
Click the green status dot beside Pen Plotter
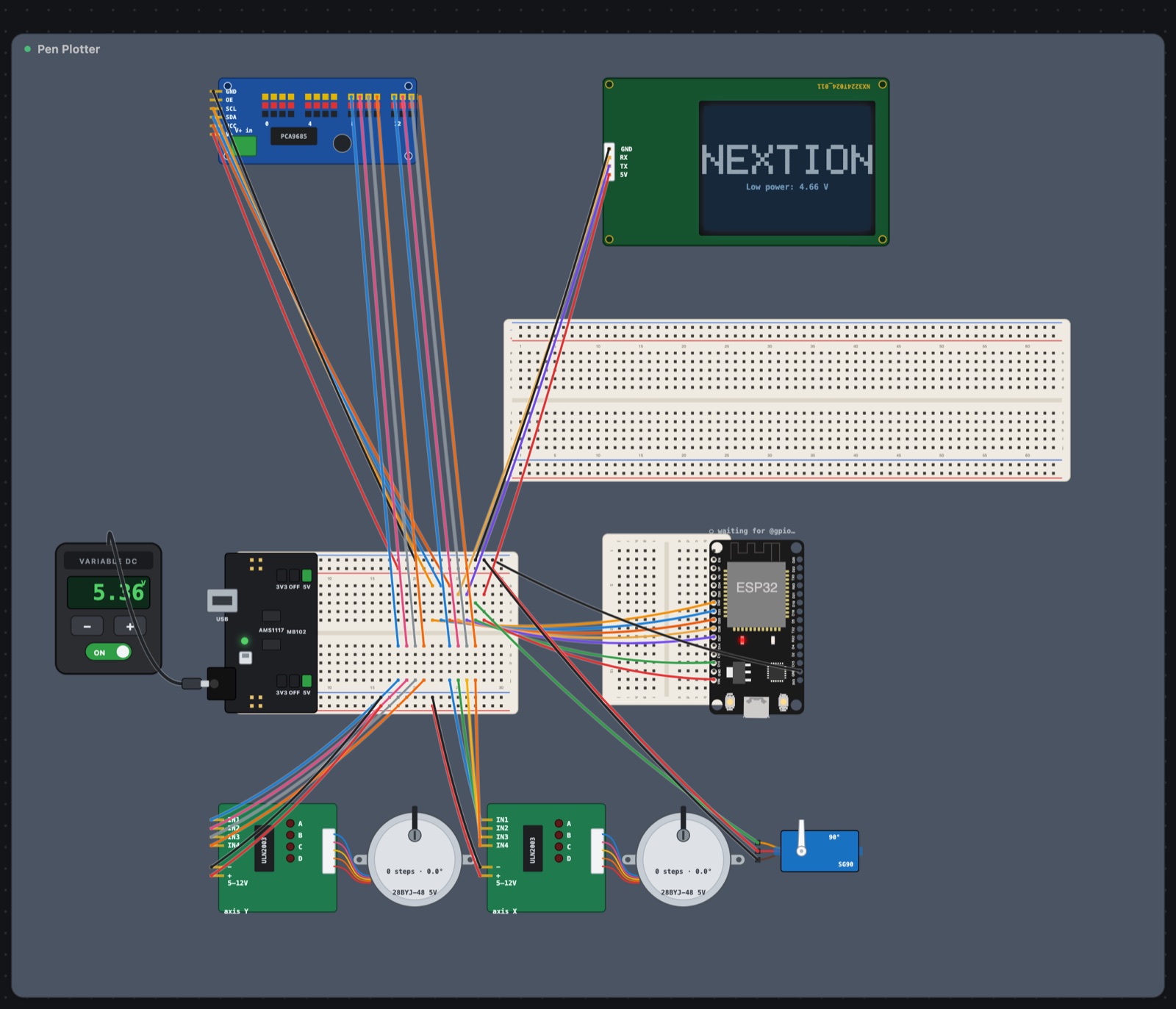click(28, 49)
